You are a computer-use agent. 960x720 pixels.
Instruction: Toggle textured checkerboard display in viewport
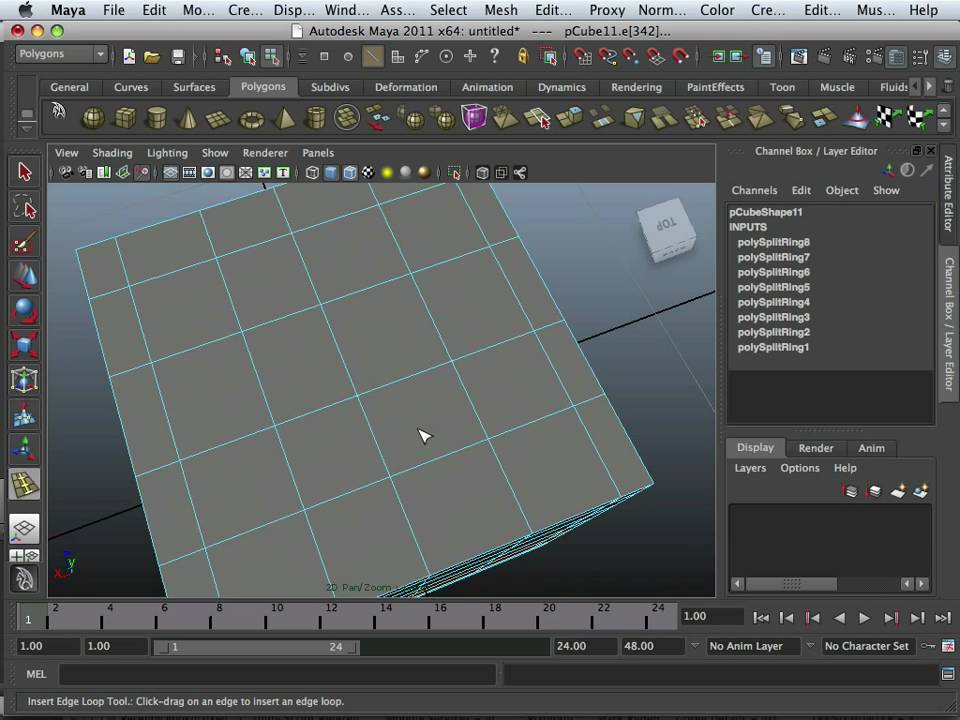pyautogui.click(x=368, y=173)
